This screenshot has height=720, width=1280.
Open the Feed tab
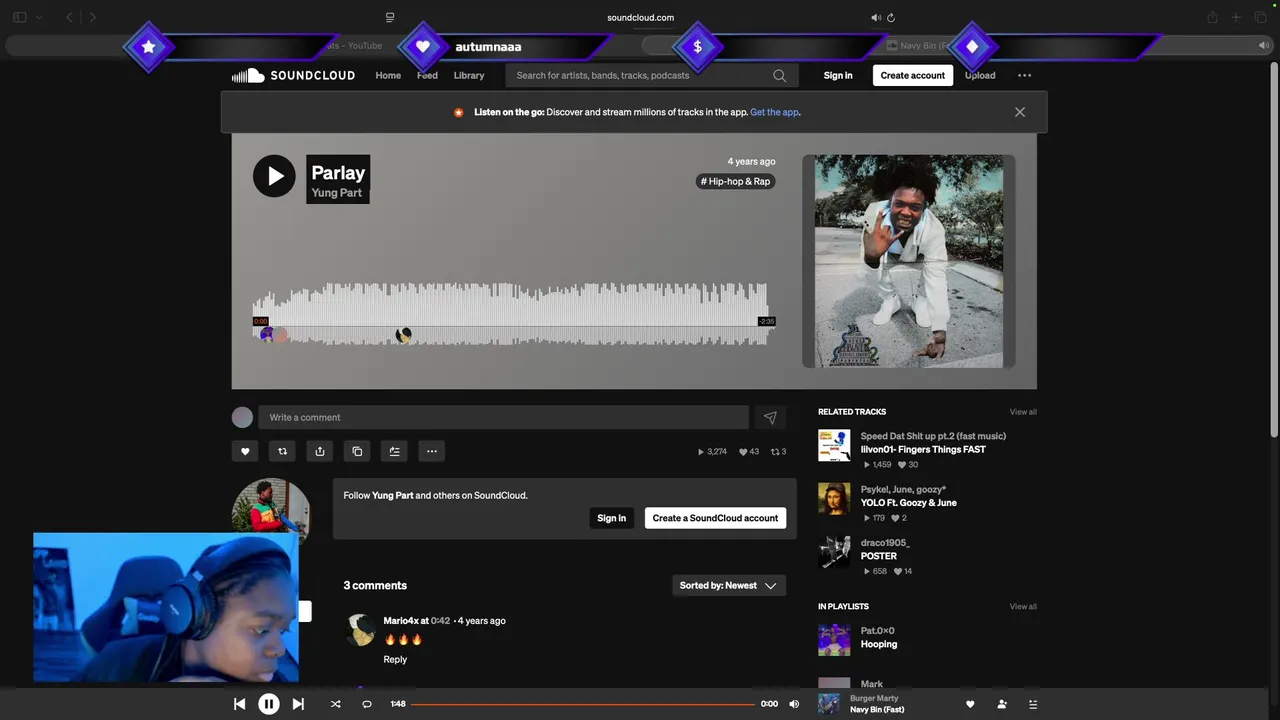coord(427,75)
